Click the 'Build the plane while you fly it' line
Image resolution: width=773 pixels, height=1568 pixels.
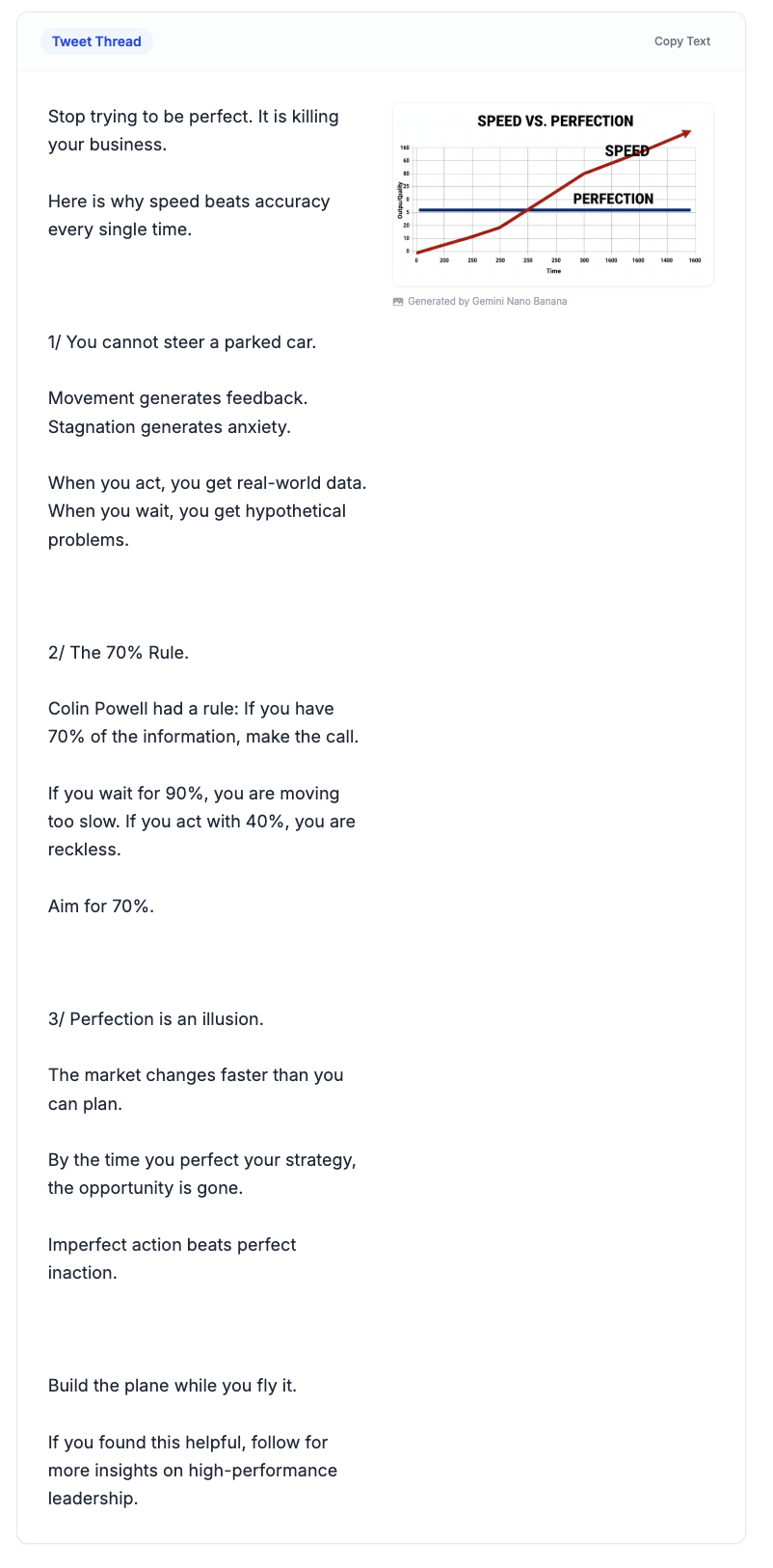173,1386
